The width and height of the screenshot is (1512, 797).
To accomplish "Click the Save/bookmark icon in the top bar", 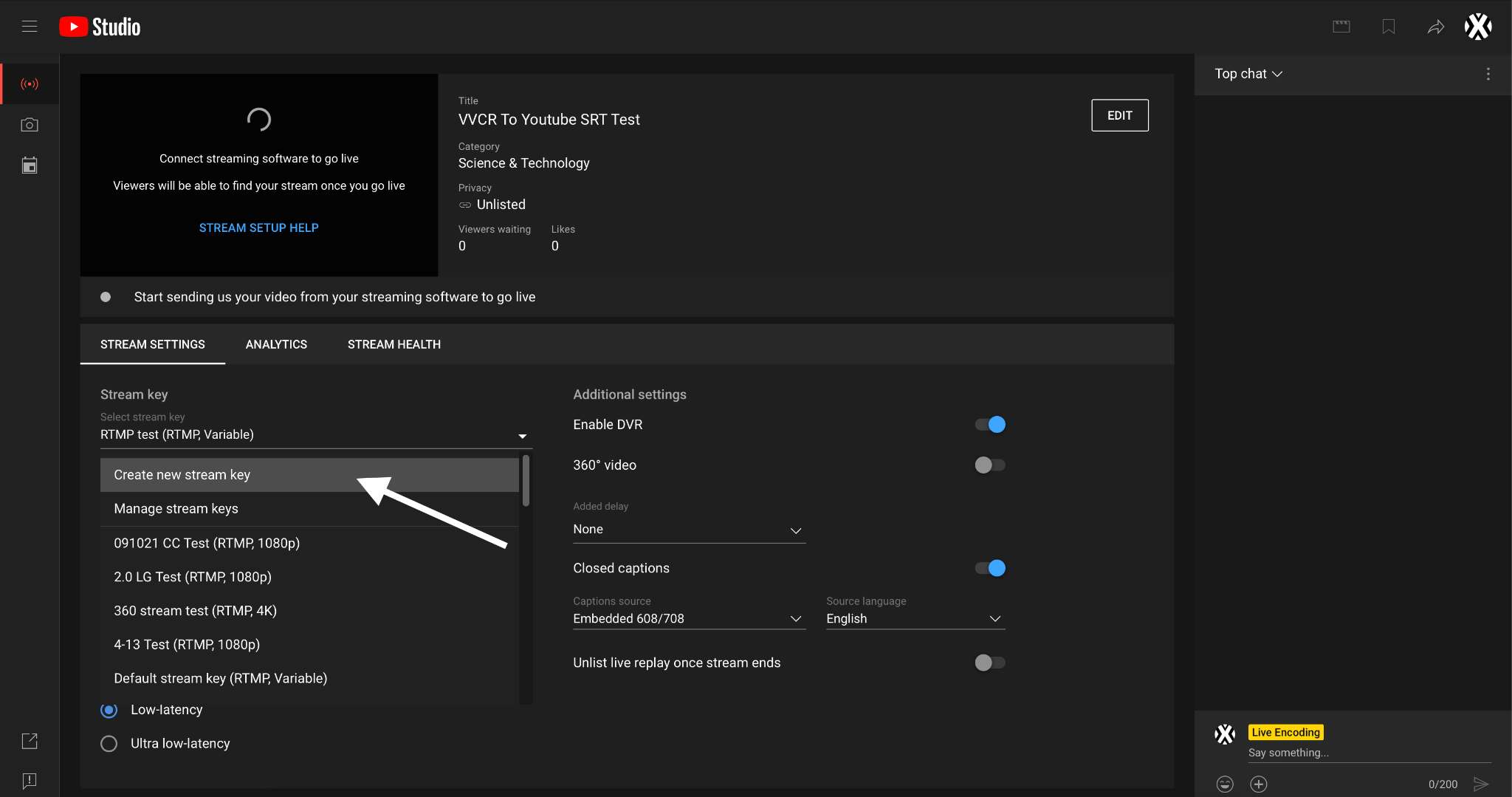I will [x=1388, y=26].
